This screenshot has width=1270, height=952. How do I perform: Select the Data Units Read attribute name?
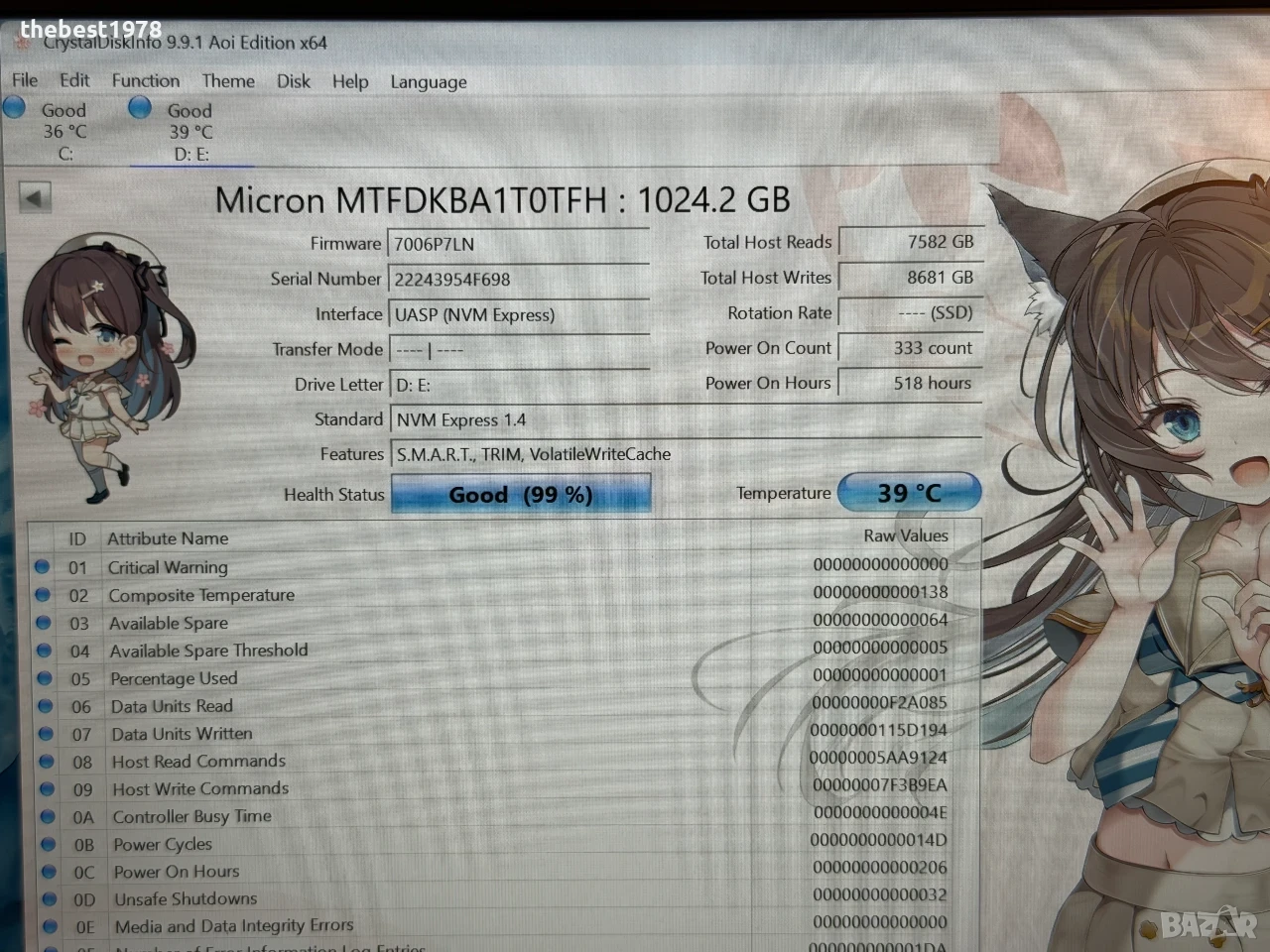pos(172,706)
